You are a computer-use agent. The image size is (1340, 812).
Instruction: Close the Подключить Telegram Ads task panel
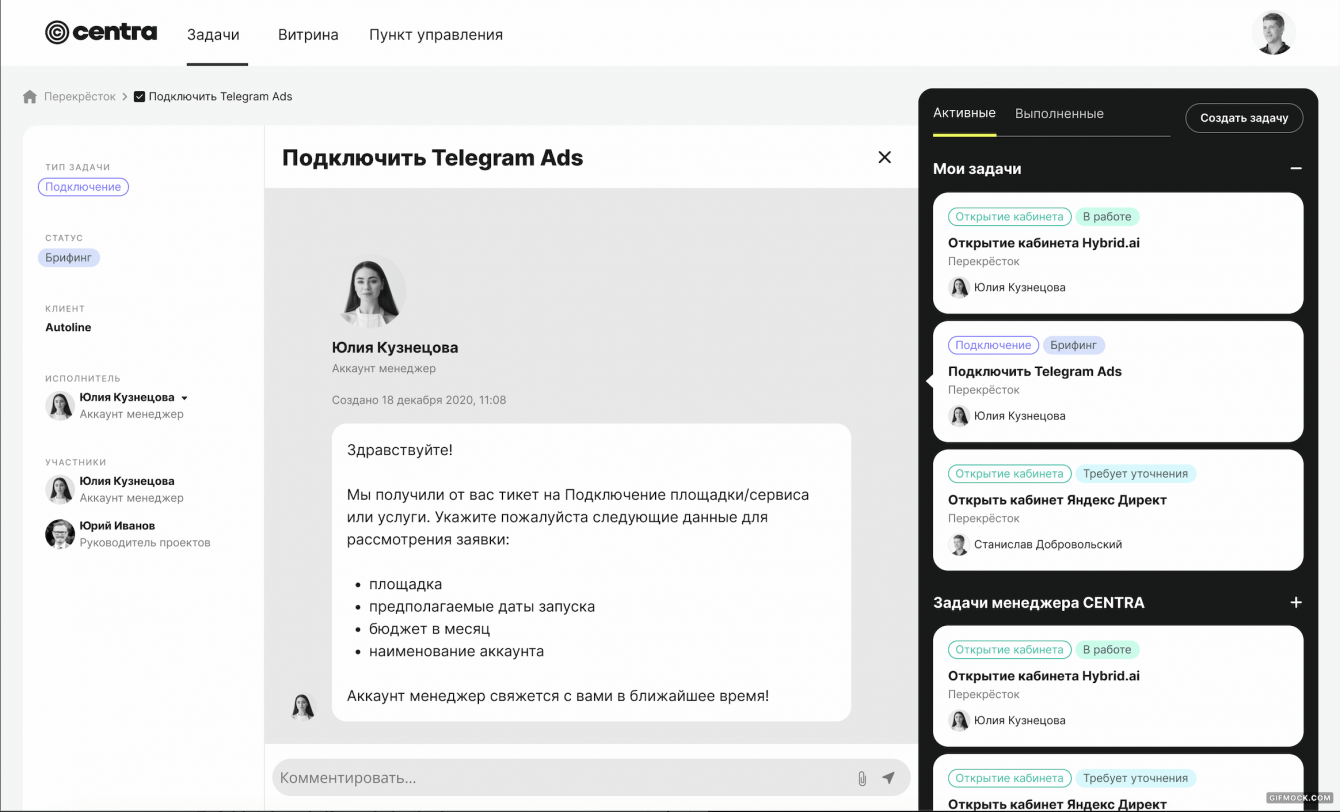click(x=884, y=157)
